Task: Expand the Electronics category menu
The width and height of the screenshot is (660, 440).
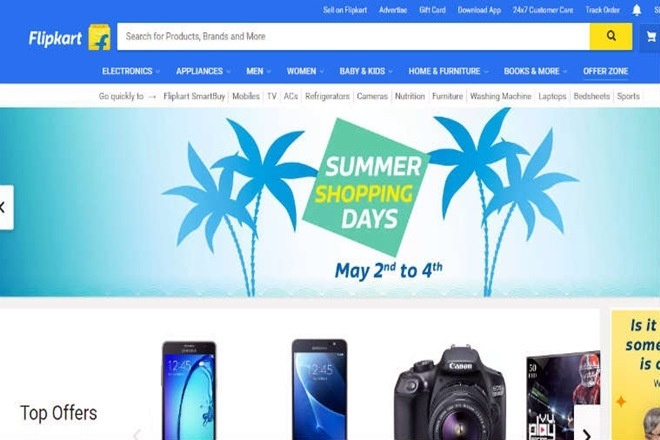Action: pyautogui.click(x=130, y=71)
